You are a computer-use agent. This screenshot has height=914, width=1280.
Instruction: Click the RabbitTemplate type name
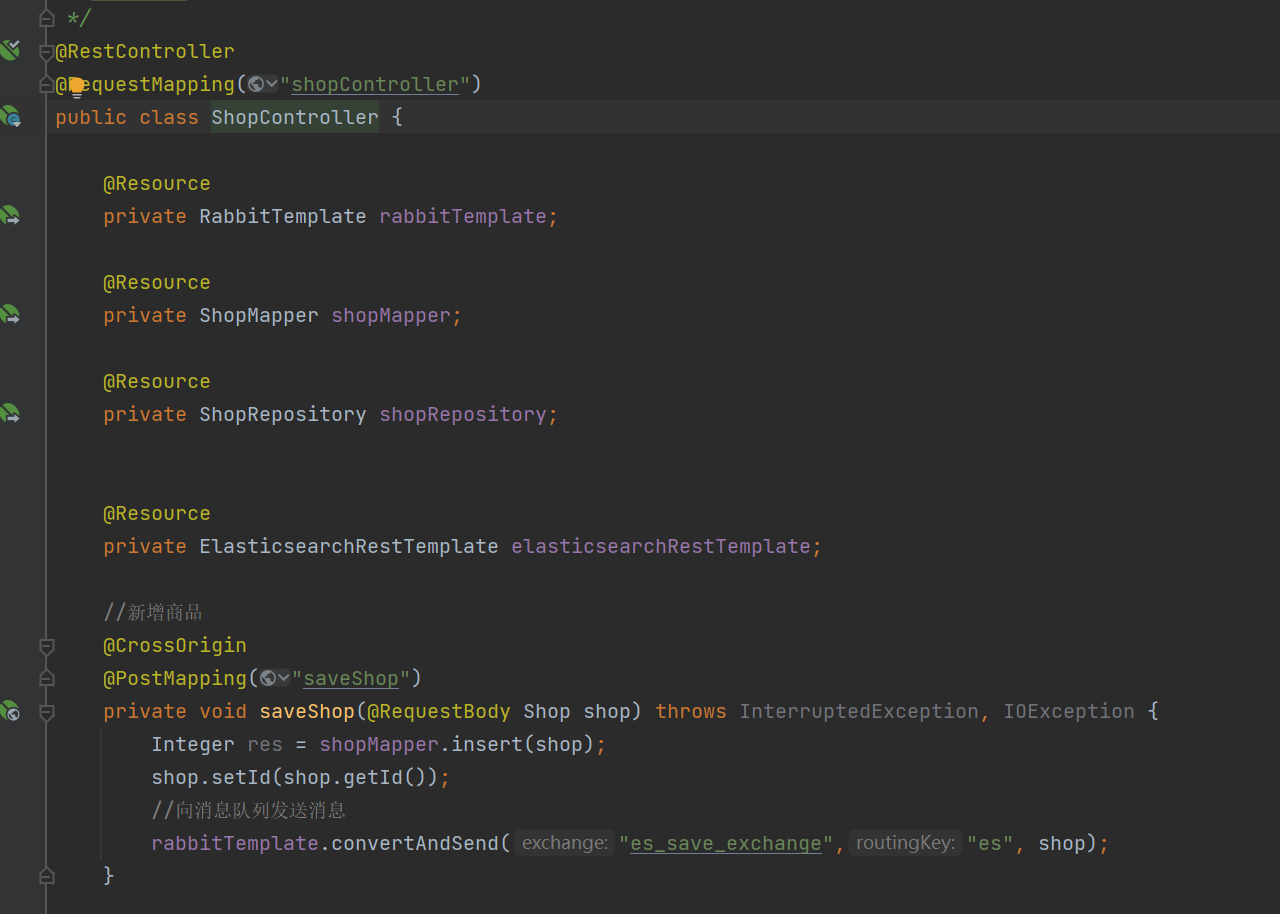[283, 216]
